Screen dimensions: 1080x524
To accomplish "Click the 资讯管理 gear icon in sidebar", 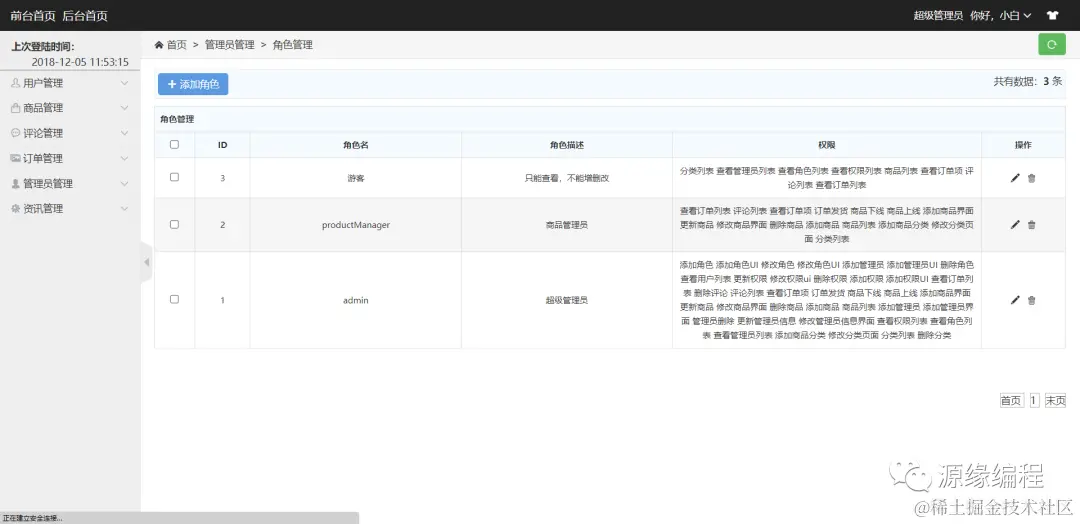I will pos(15,209).
